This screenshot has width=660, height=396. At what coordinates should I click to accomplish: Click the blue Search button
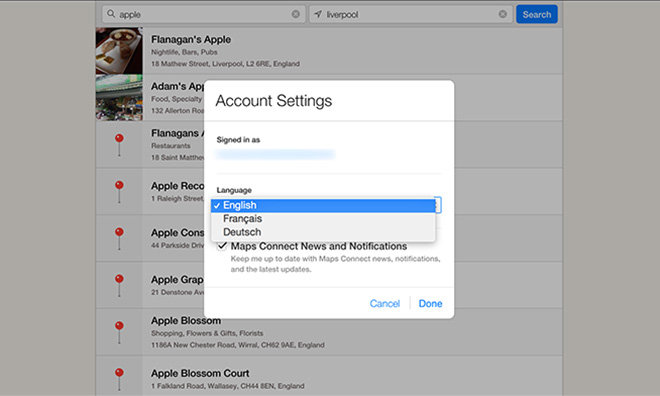537,14
